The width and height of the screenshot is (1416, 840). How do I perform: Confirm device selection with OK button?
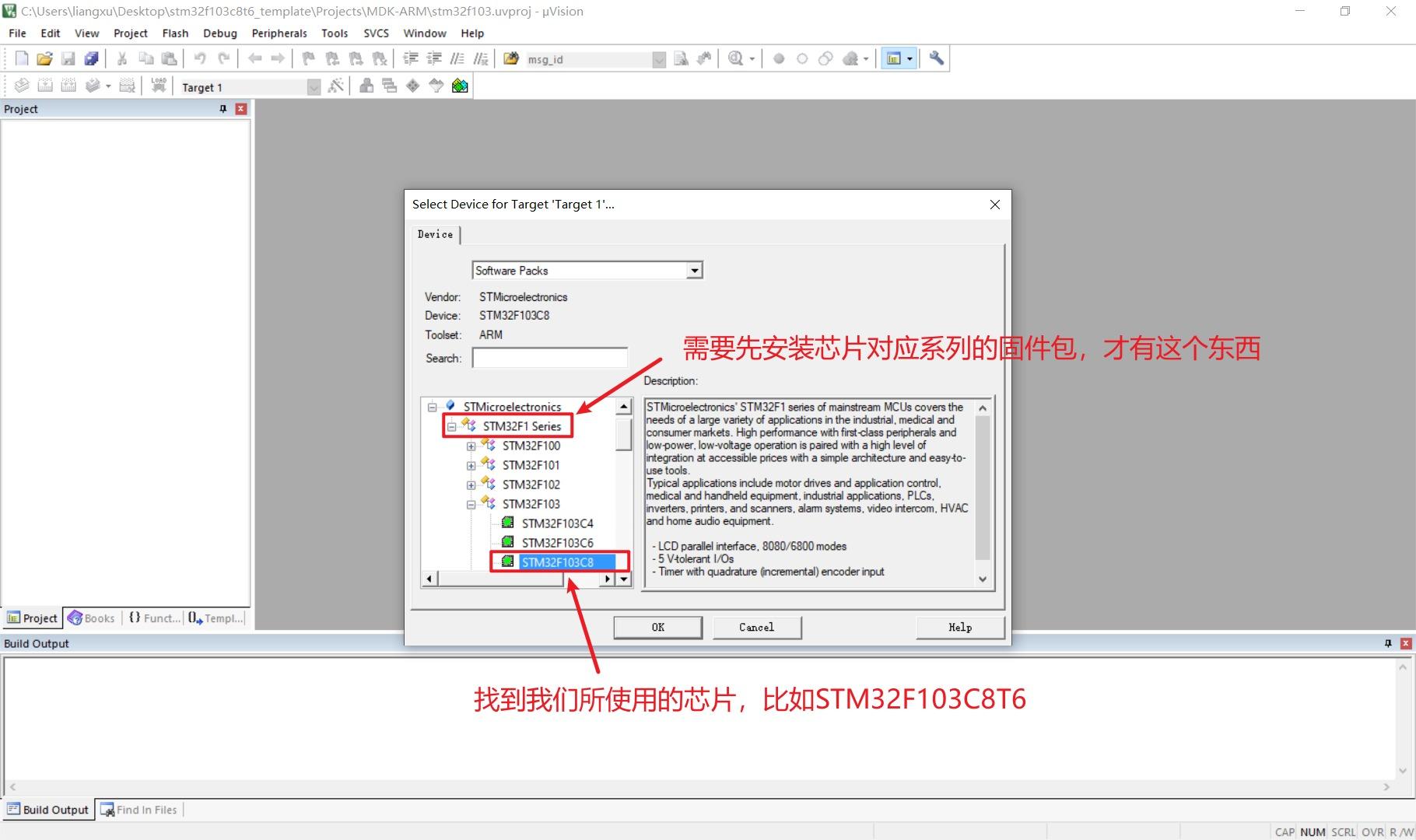pos(657,627)
